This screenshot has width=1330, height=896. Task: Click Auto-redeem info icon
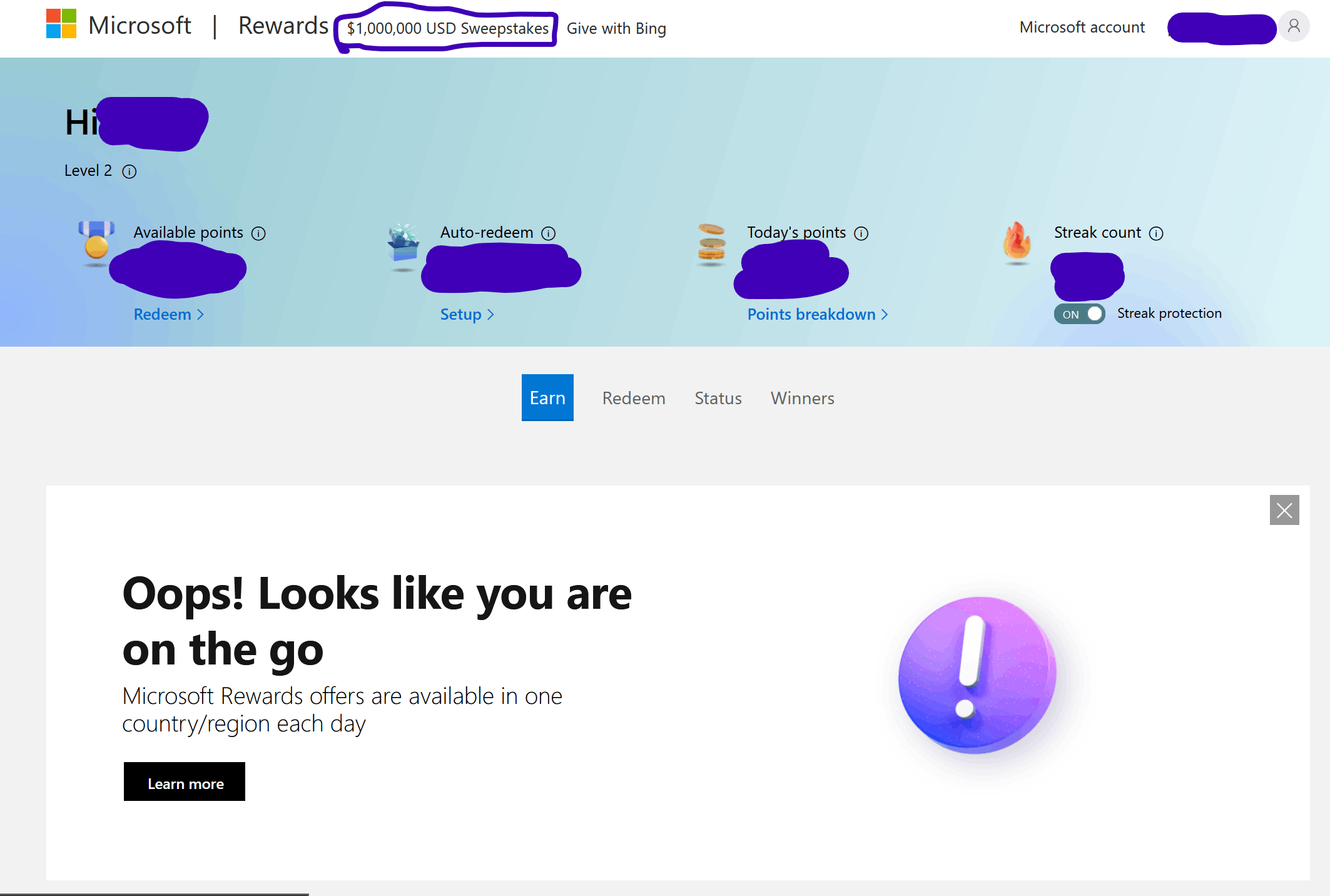click(549, 233)
